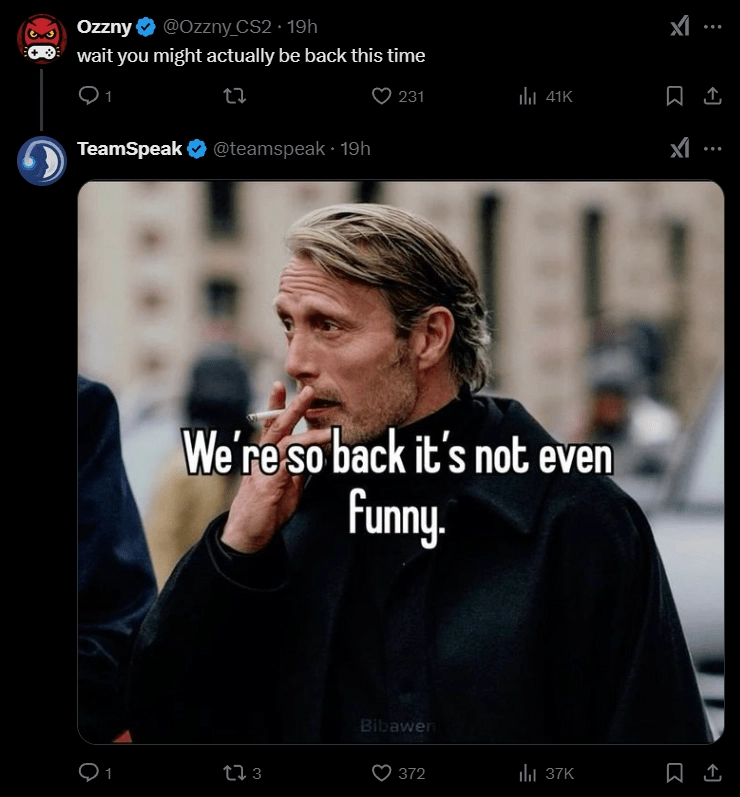View analytics for TeamSpeak's 37K views tweet
This screenshot has height=797, width=740.
pyautogui.click(x=528, y=772)
